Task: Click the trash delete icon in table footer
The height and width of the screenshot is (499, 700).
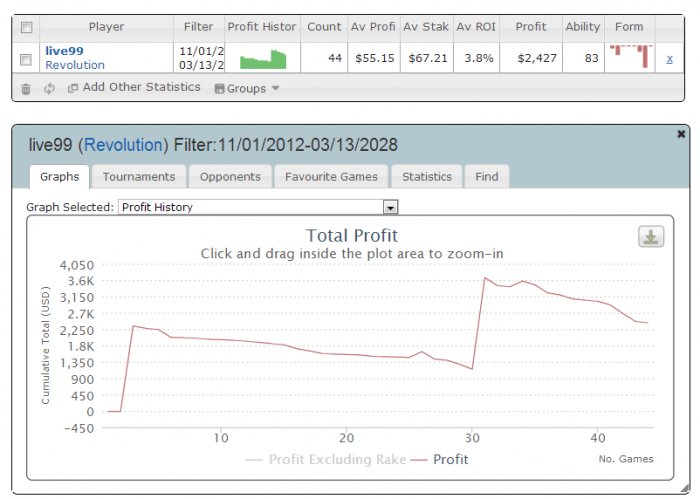Action: pyautogui.click(x=26, y=89)
